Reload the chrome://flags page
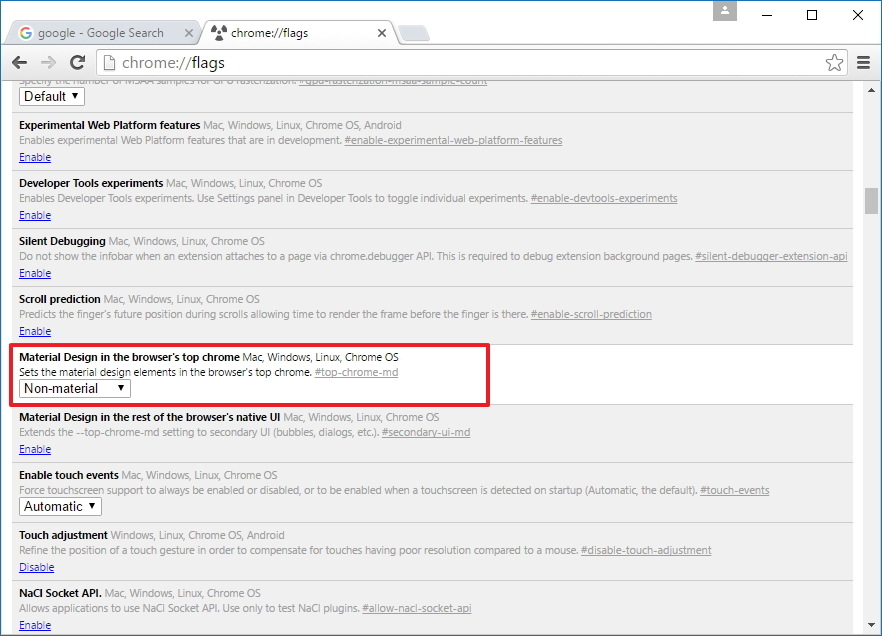This screenshot has width=882, height=636. click(78, 62)
